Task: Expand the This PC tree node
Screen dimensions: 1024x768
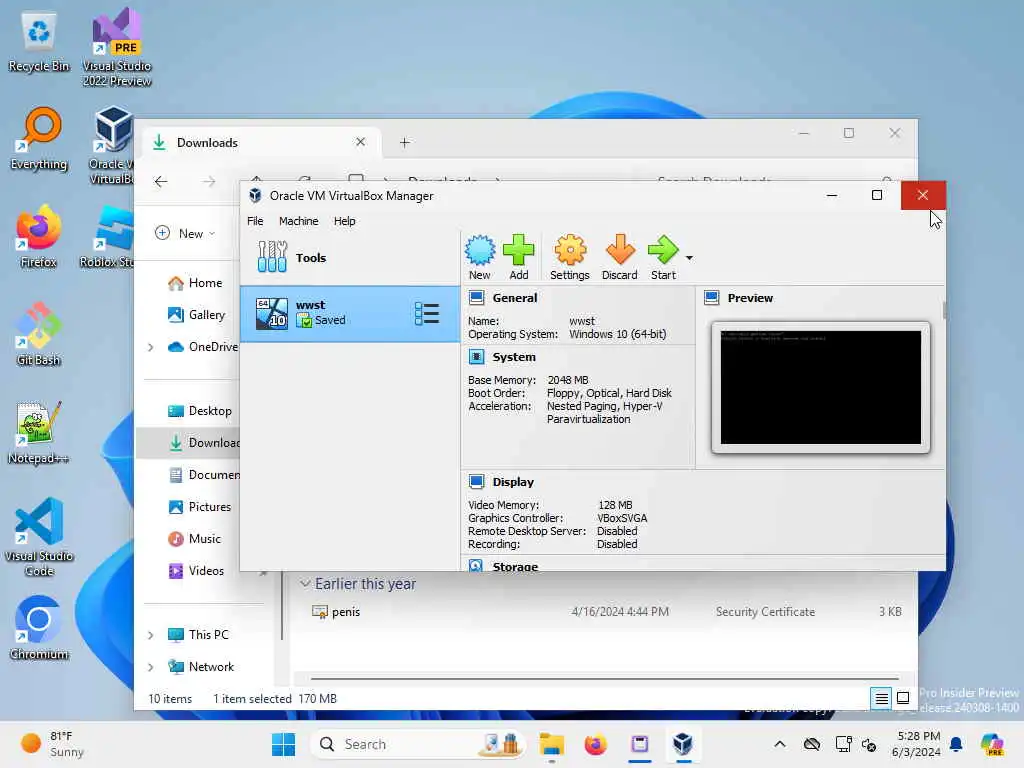Action: click(x=151, y=635)
